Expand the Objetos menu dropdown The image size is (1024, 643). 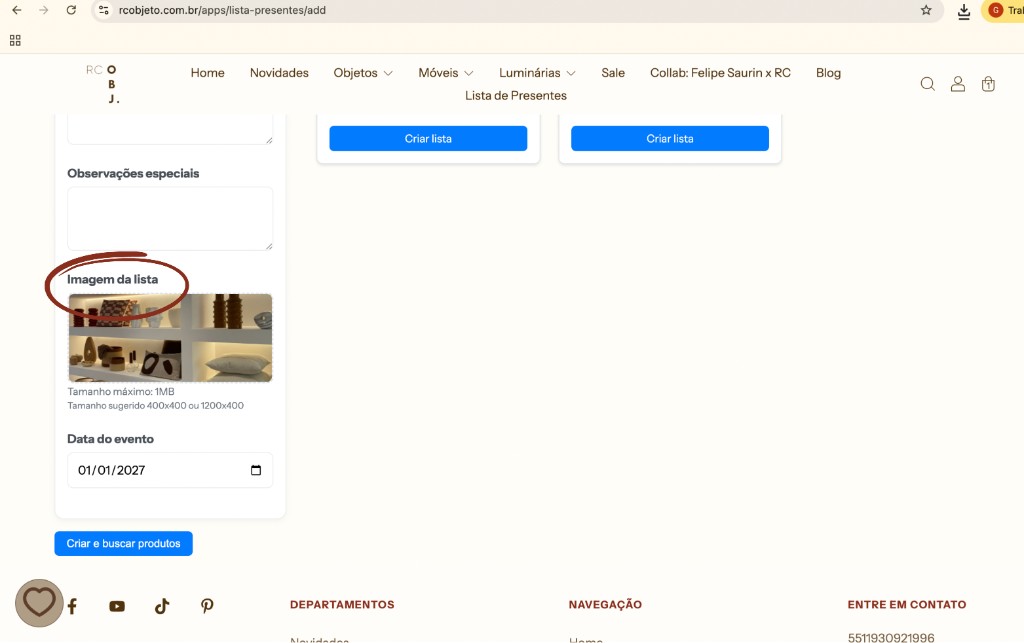(x=363, y=73)
